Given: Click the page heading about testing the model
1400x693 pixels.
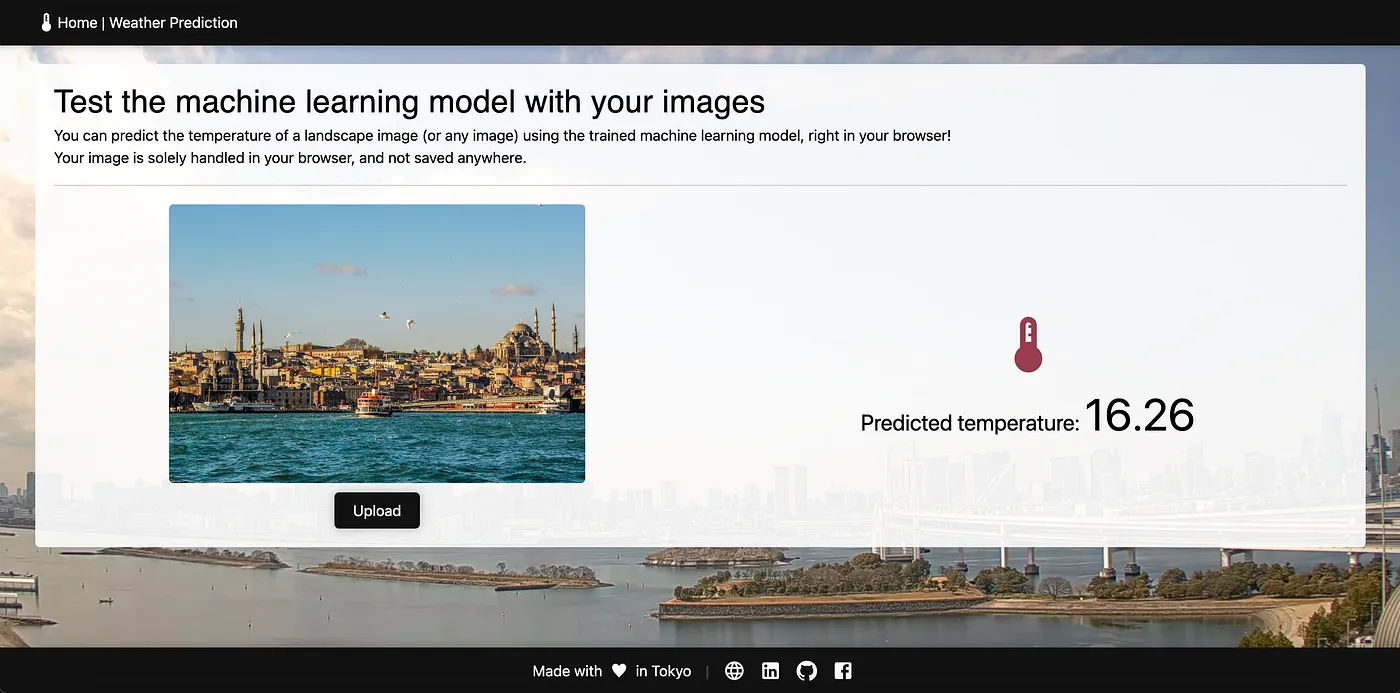Looking at the screenshot, I should 409,101.
